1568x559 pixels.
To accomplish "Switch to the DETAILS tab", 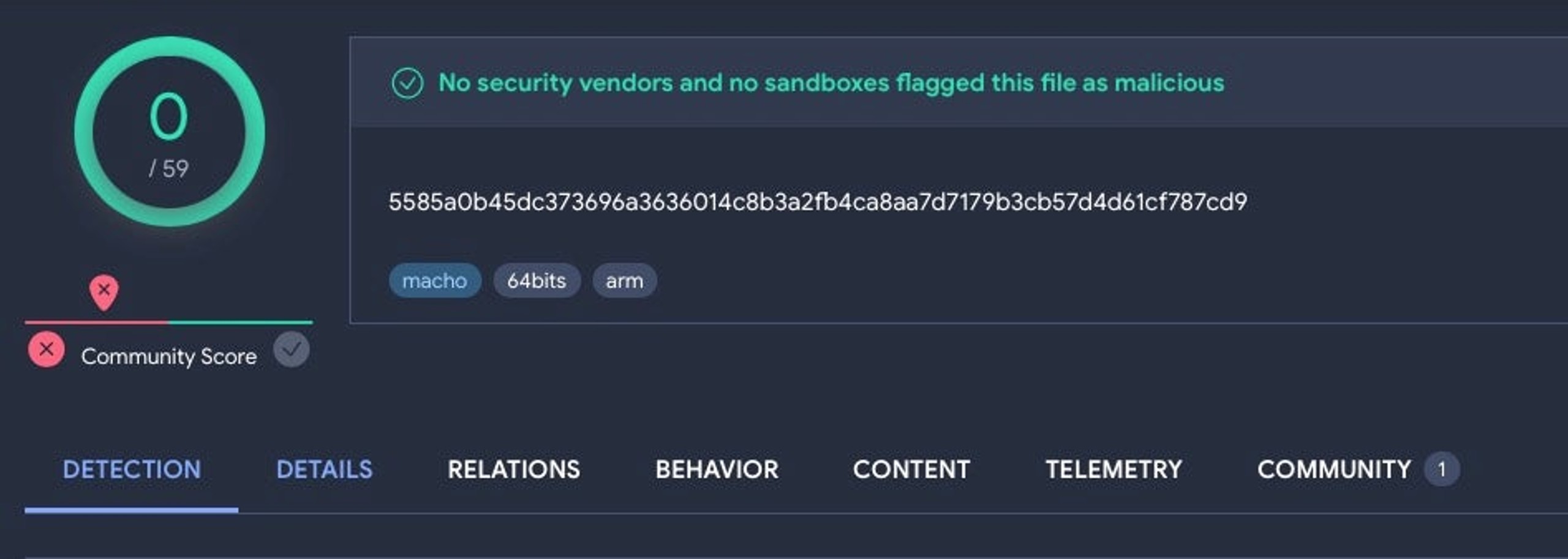I will tap(324, 470).
